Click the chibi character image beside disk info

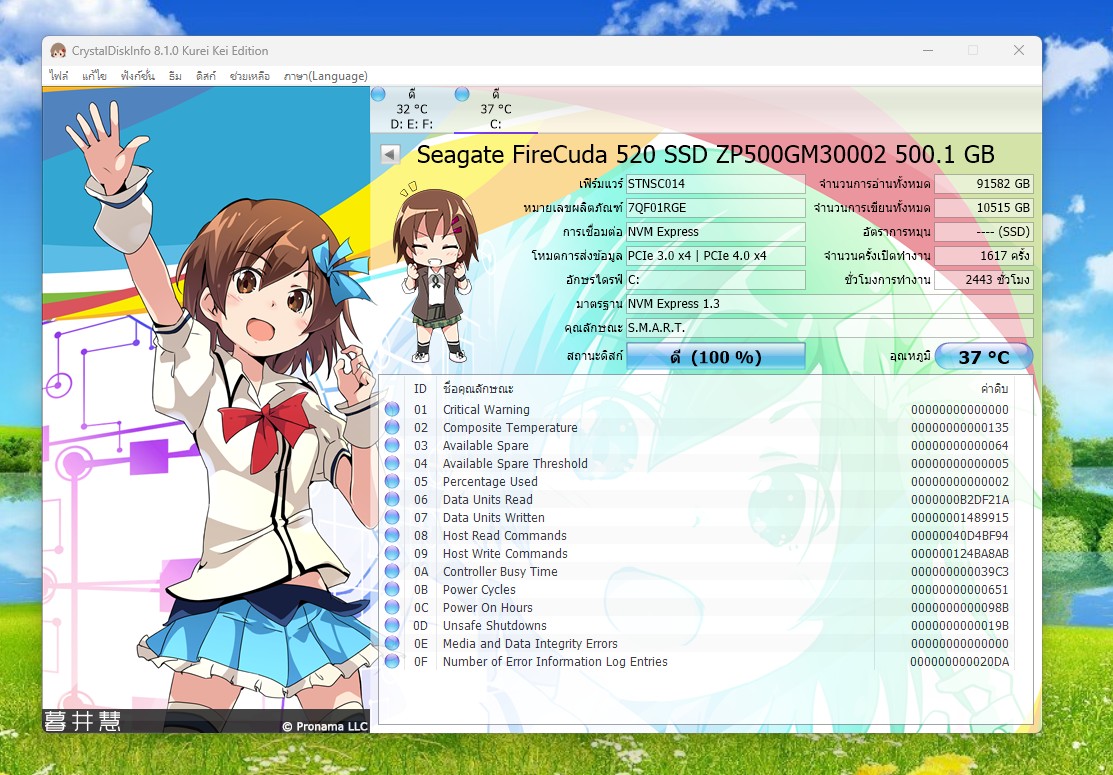click(435, 274)
